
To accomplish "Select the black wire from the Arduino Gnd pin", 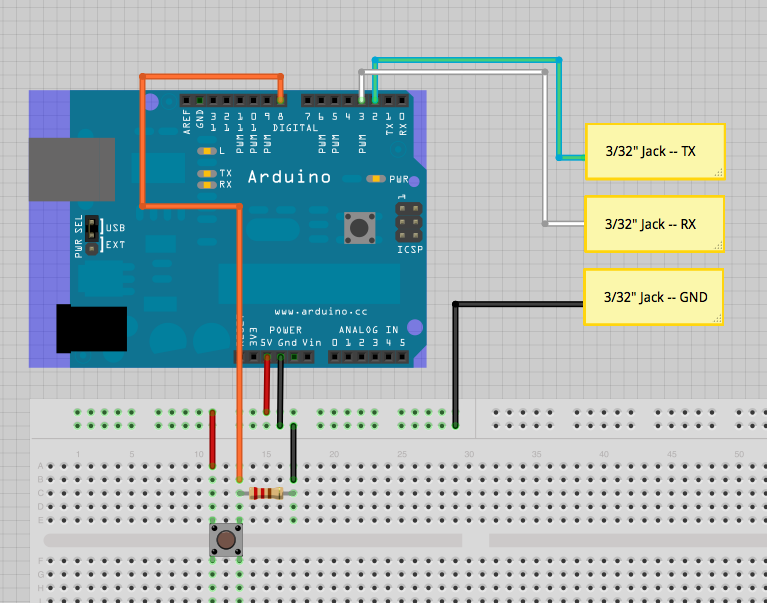I will [x=280, y=391].
